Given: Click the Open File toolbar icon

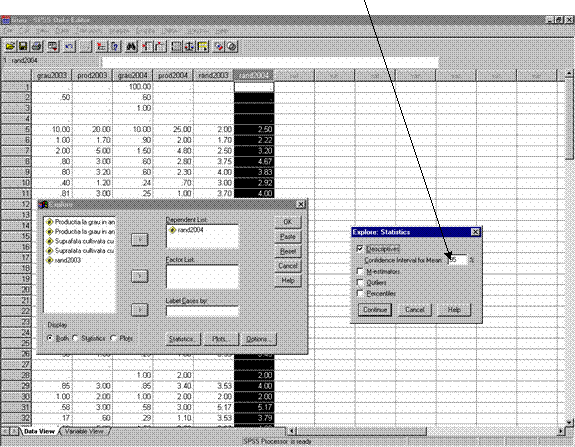Looking at the screenshot, I should (10, 47).
